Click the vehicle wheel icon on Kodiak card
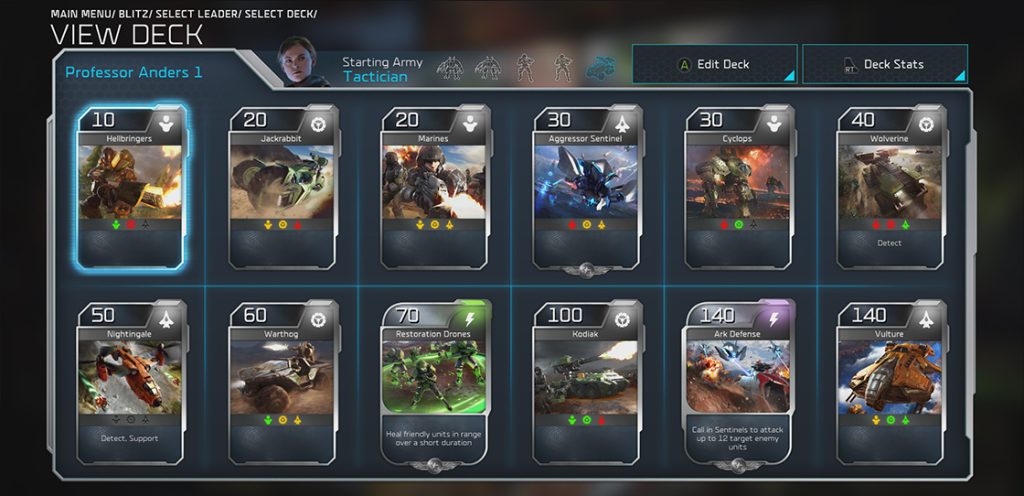 click(x=622, y=318)
